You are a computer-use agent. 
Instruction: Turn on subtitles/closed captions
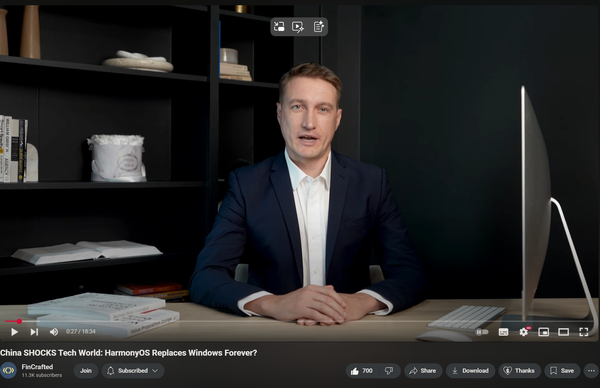[504, 332]
